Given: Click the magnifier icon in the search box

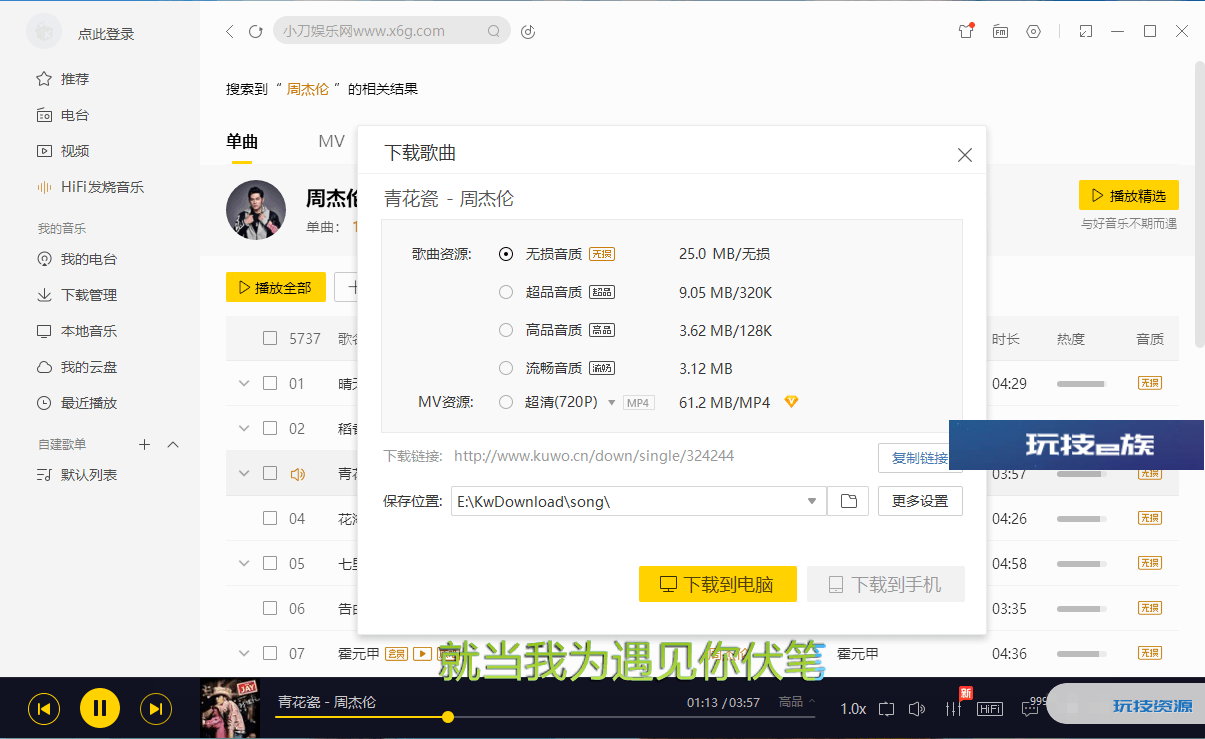Looking at the screenshot, I should [x=494, y=31].
